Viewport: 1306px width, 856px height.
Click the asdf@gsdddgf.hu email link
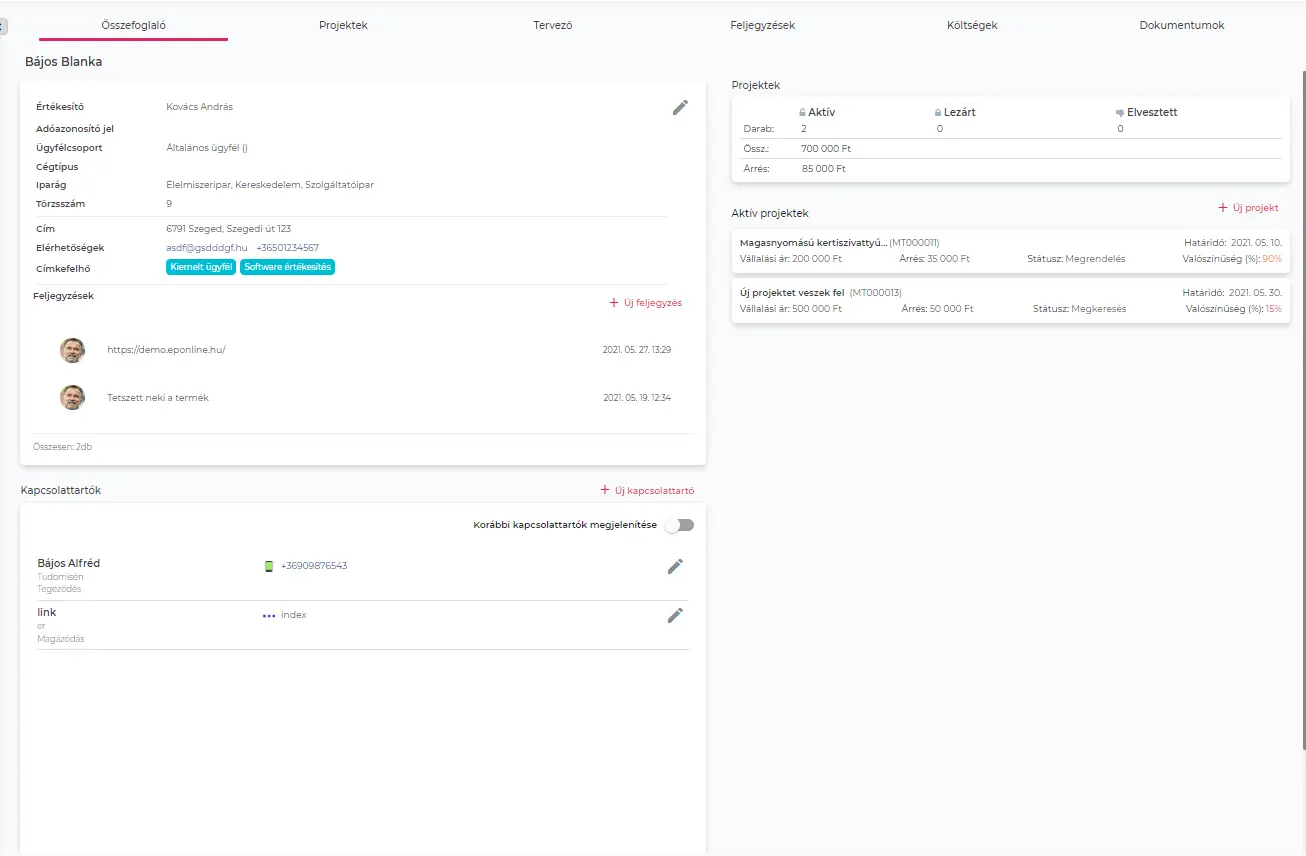point(206,248)
